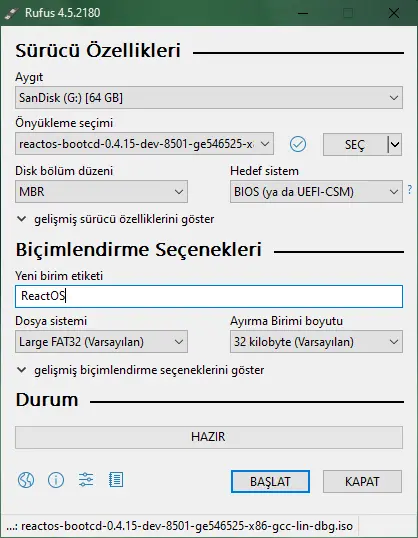418x538 pixels.
Task: Click the Yeni birim etiketi label
Action: tap(59, 276)
